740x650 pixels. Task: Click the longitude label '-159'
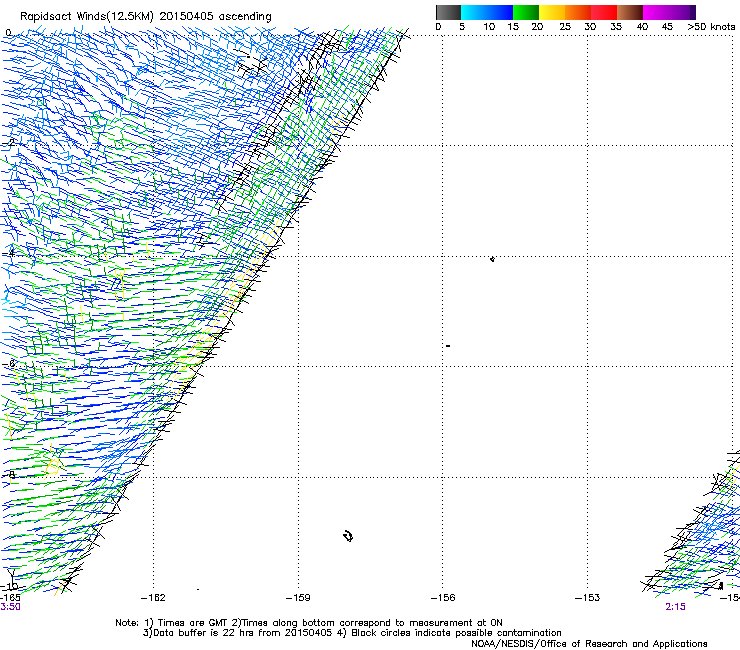(298, 598)
